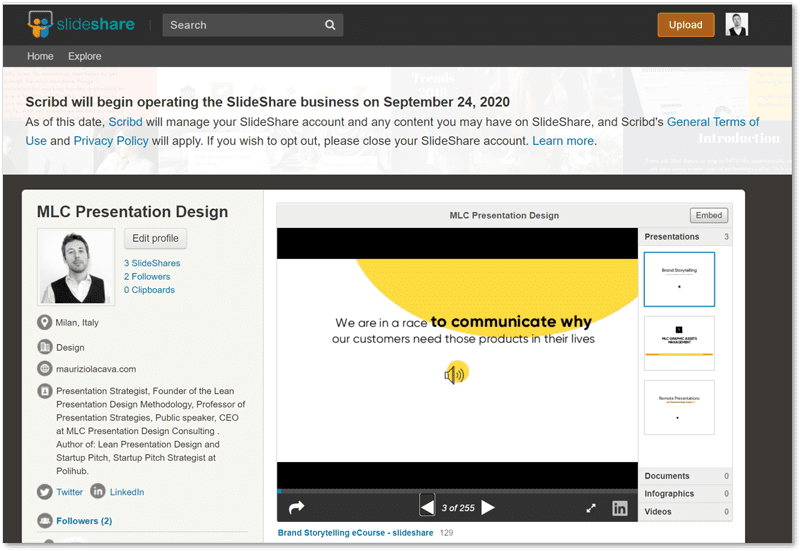Click the search magnifier icon
This screenshot has width=800, height=551.
pos(330,25)
